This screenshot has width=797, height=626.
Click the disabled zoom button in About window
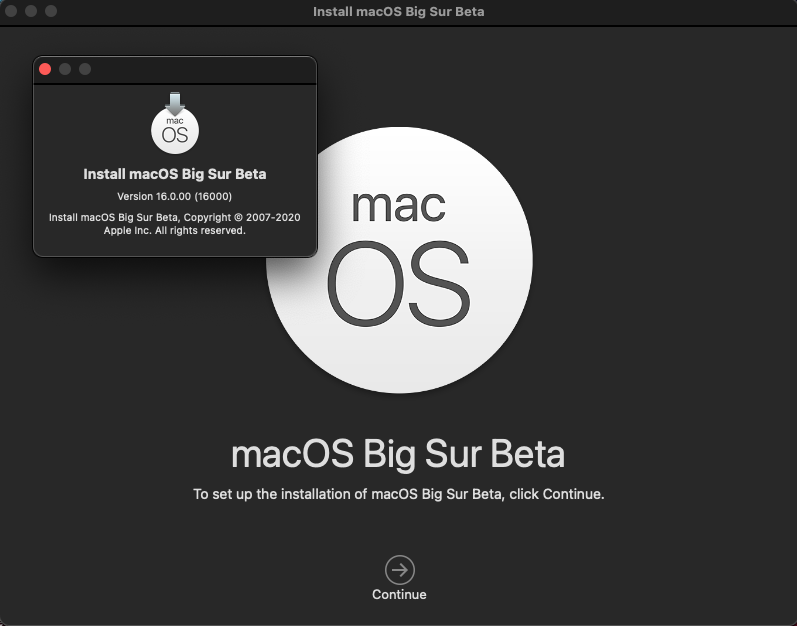[85, 69]
